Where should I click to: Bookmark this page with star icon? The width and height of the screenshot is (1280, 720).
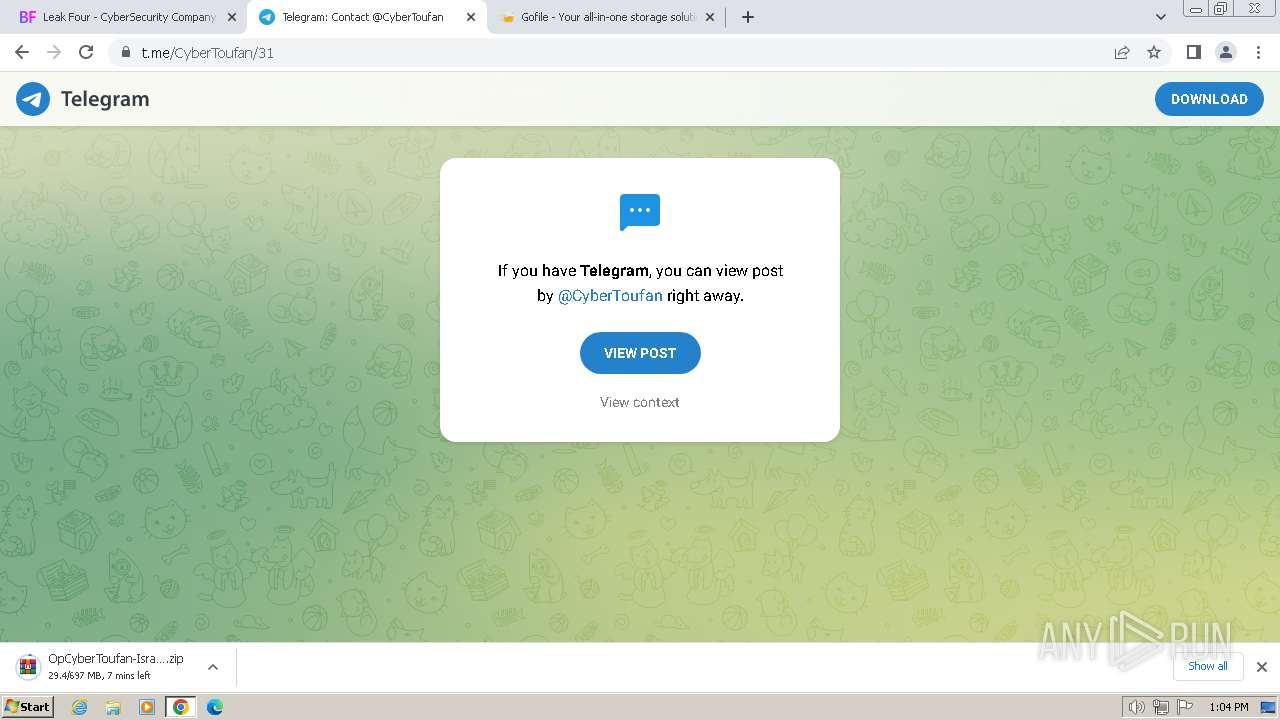tap(1154, 53)
